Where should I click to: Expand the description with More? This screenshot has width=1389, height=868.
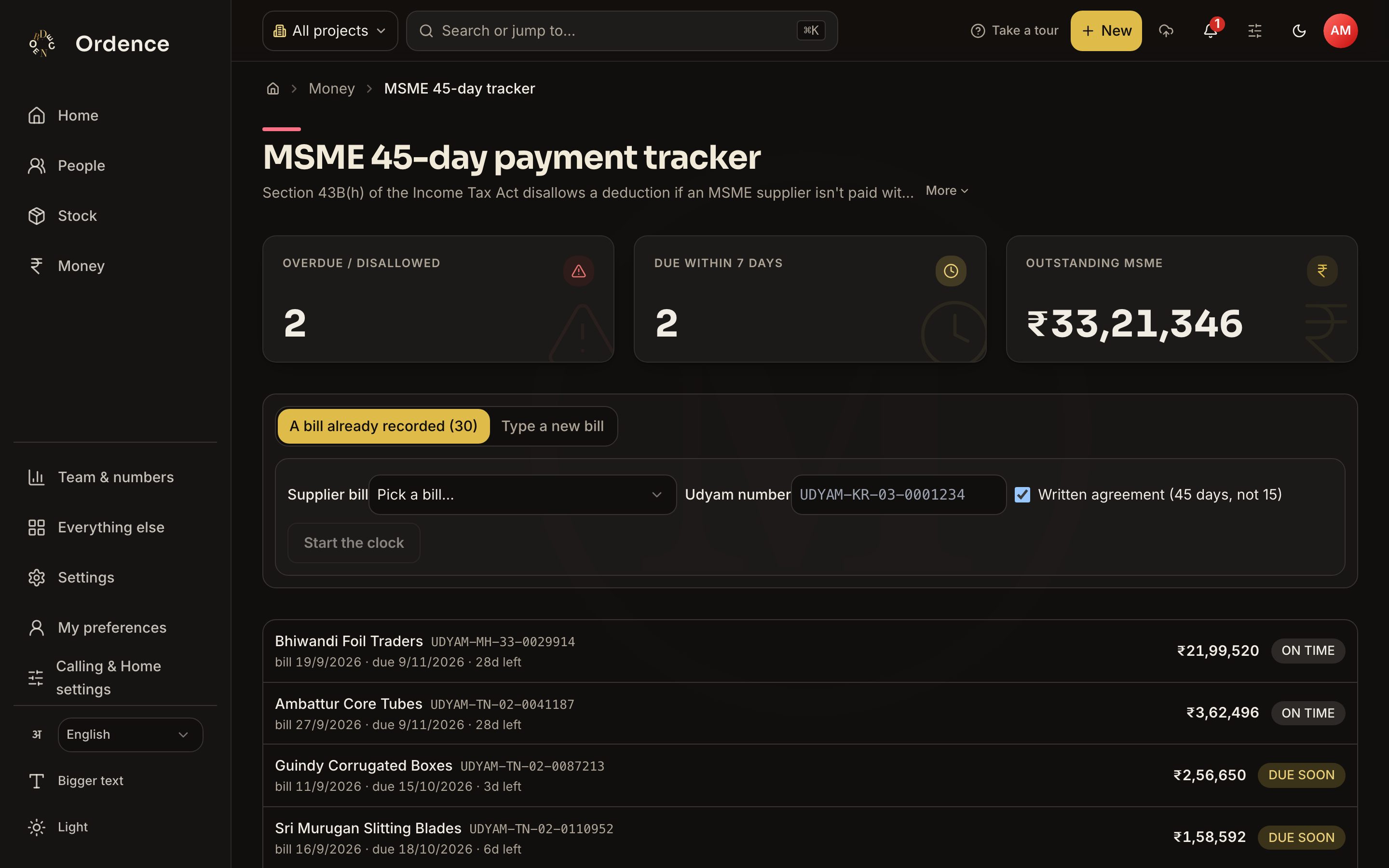[x=947, y=190]
